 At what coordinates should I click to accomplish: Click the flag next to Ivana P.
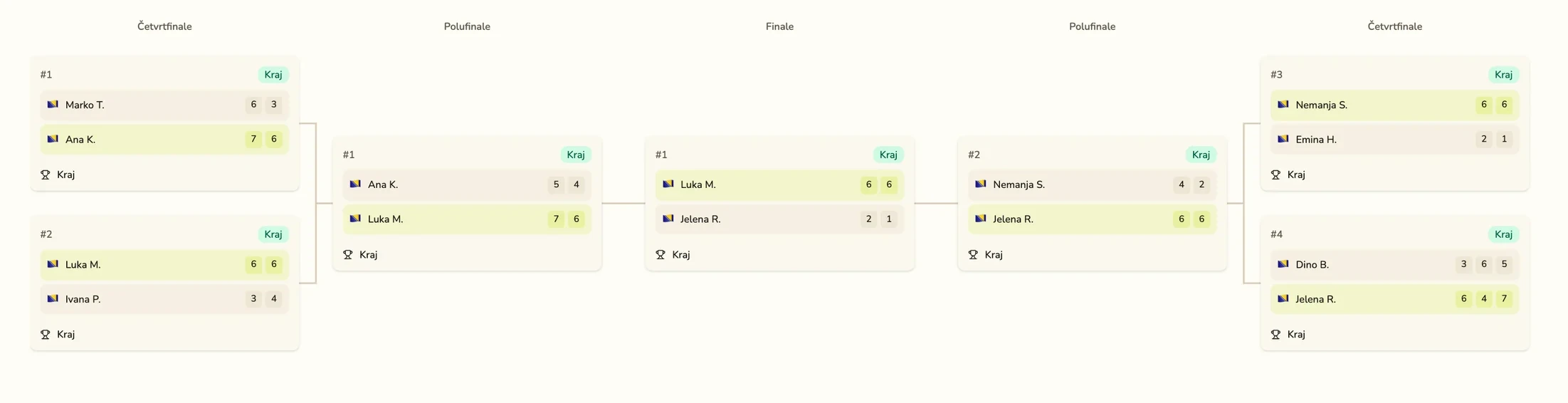[x=53, y=299]
